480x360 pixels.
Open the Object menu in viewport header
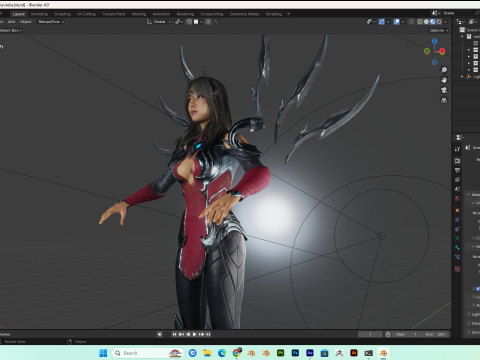25,22
